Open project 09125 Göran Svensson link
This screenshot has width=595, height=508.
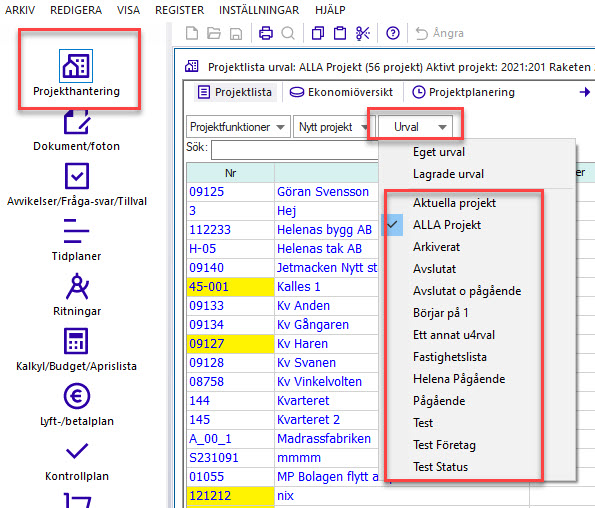(323, 192)
